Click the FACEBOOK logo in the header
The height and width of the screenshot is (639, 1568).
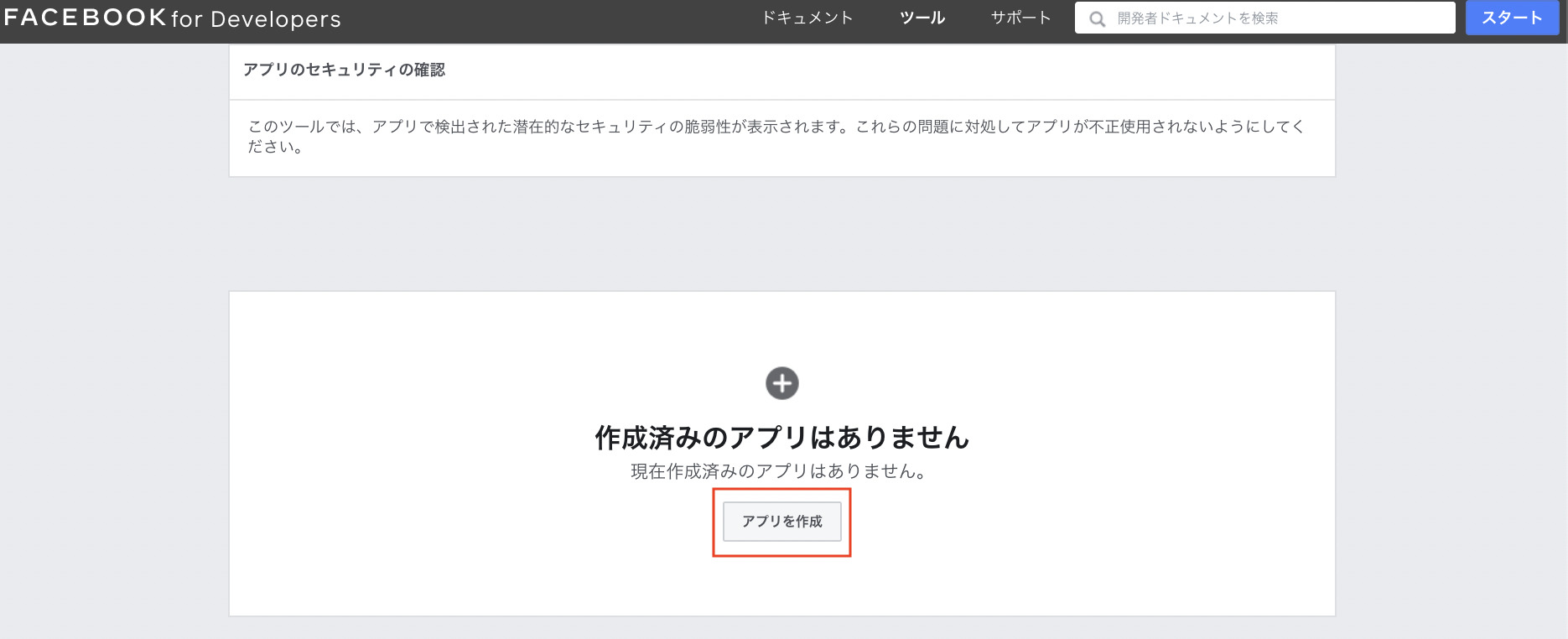[85, 18]
